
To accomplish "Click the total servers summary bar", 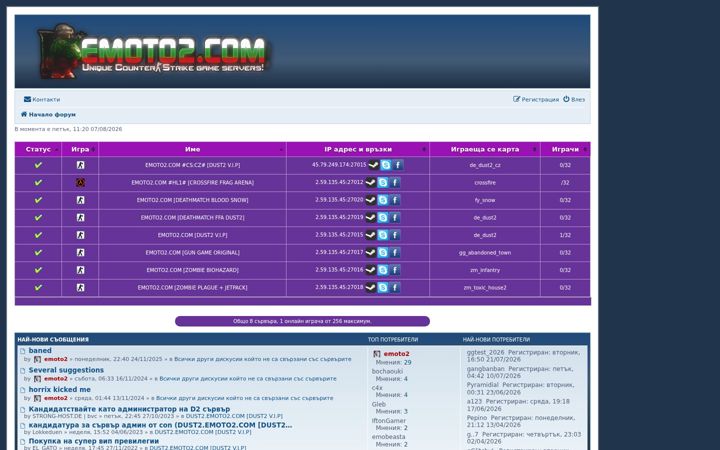I will (302, 321).
